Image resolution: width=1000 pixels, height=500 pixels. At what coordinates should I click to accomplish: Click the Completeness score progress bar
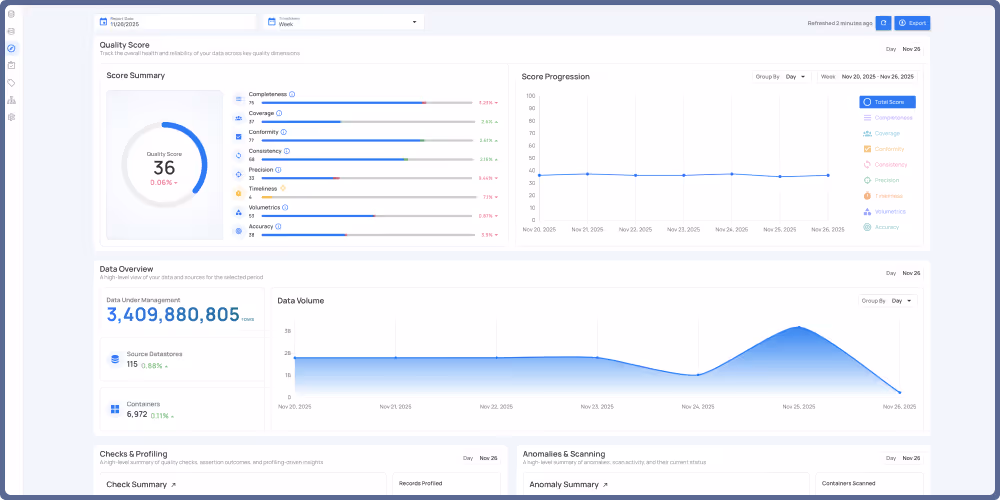pos(367,103)
